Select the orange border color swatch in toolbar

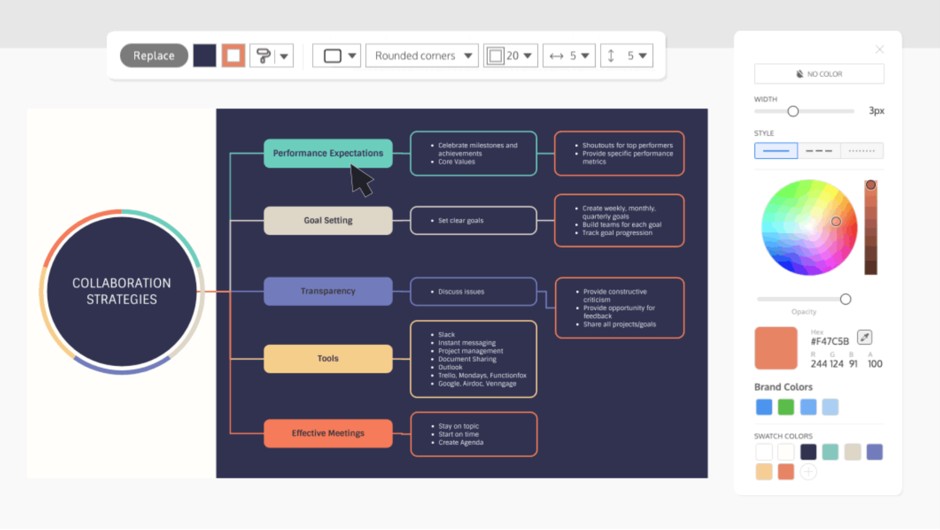233,56
